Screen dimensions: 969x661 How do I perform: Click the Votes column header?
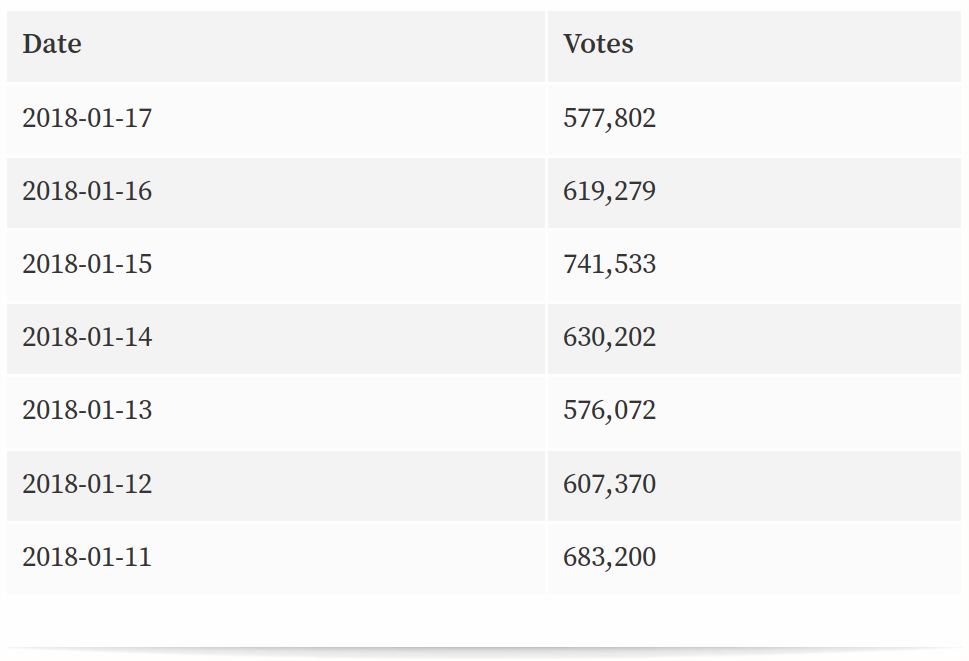pyautogui.click(x=754, y=46)
